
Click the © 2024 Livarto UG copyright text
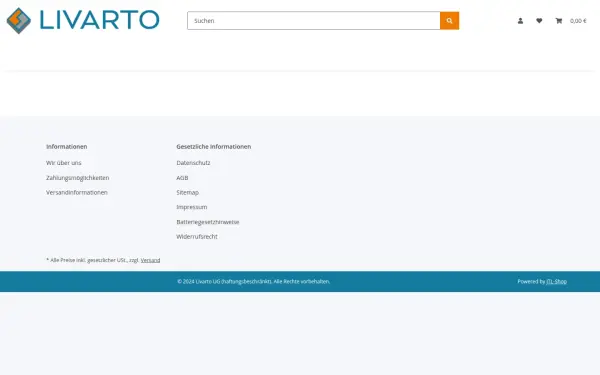tap(253, 281)
